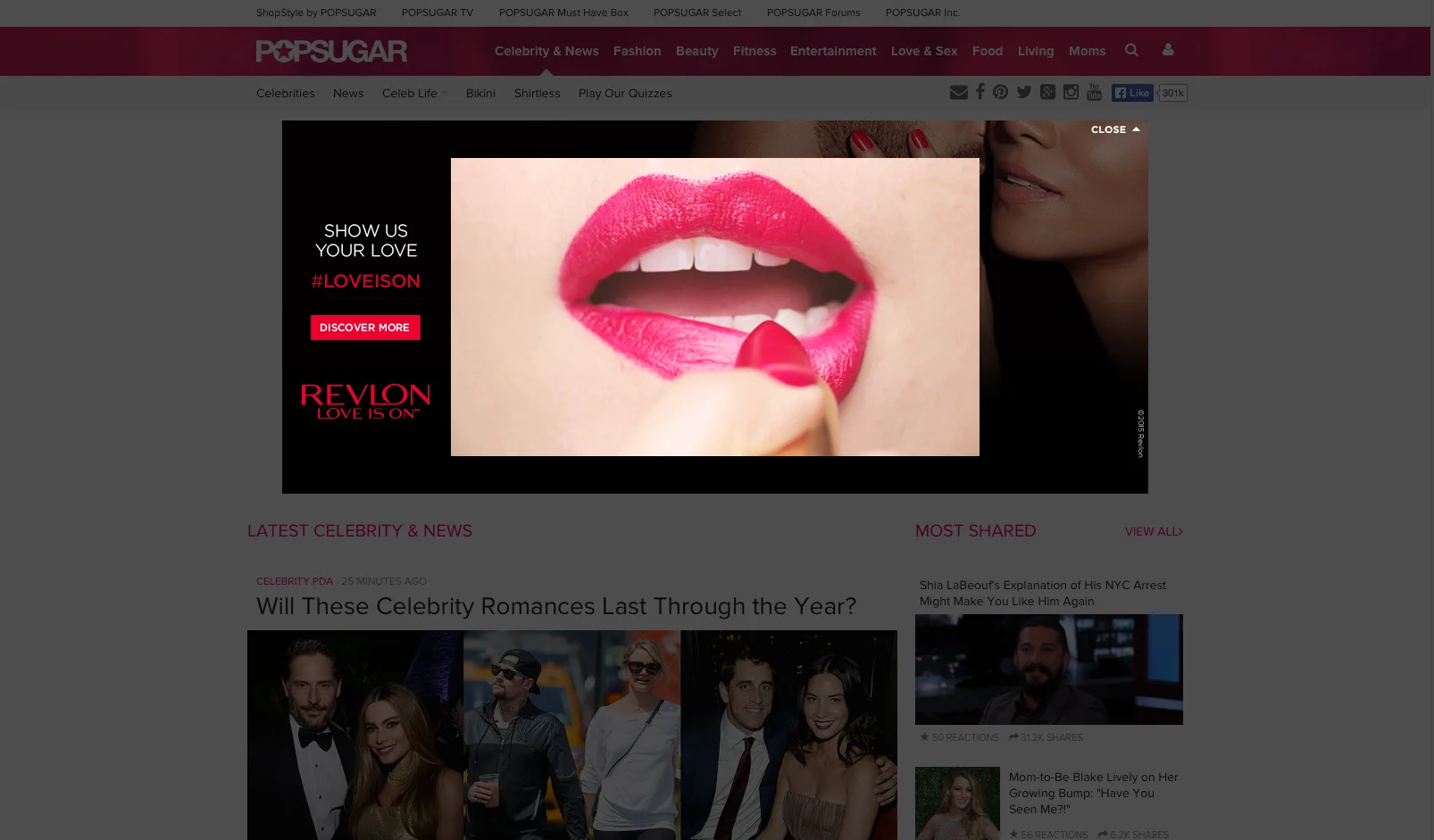Expand the Celeb Life dropdown

click(x=414, y=93)
